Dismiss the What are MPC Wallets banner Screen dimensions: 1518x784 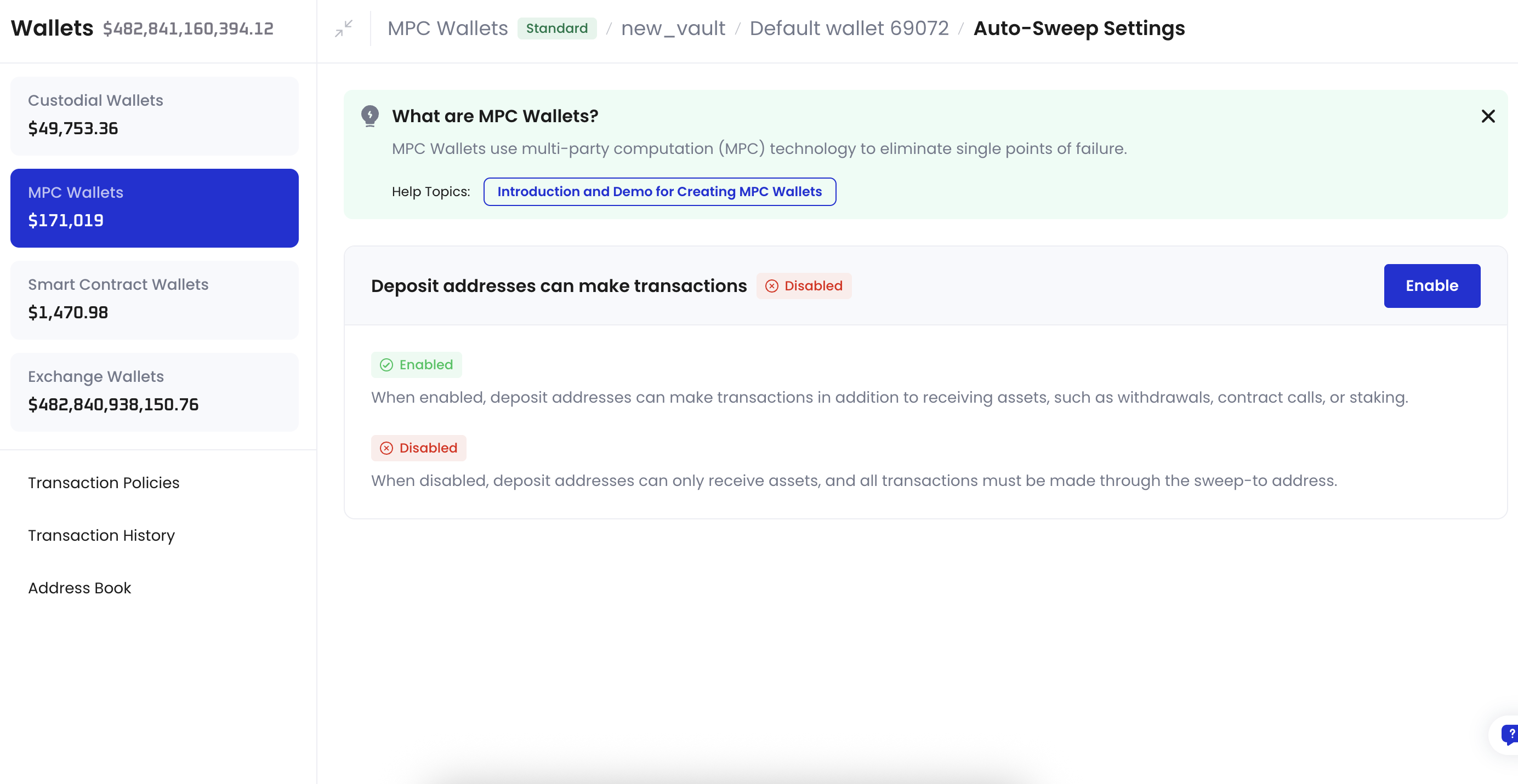(x=1488, y=116)
